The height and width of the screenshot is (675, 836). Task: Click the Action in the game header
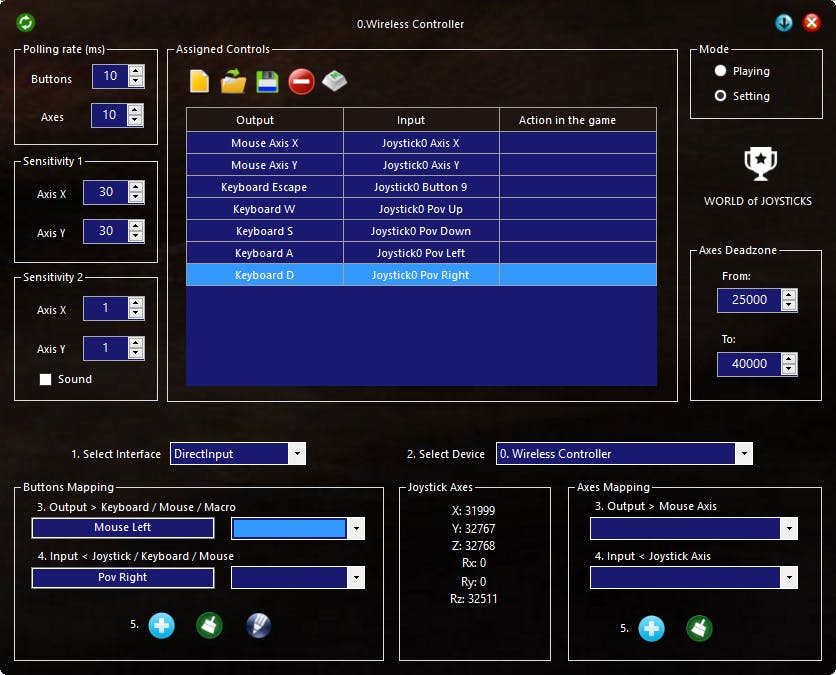point(578,120)
